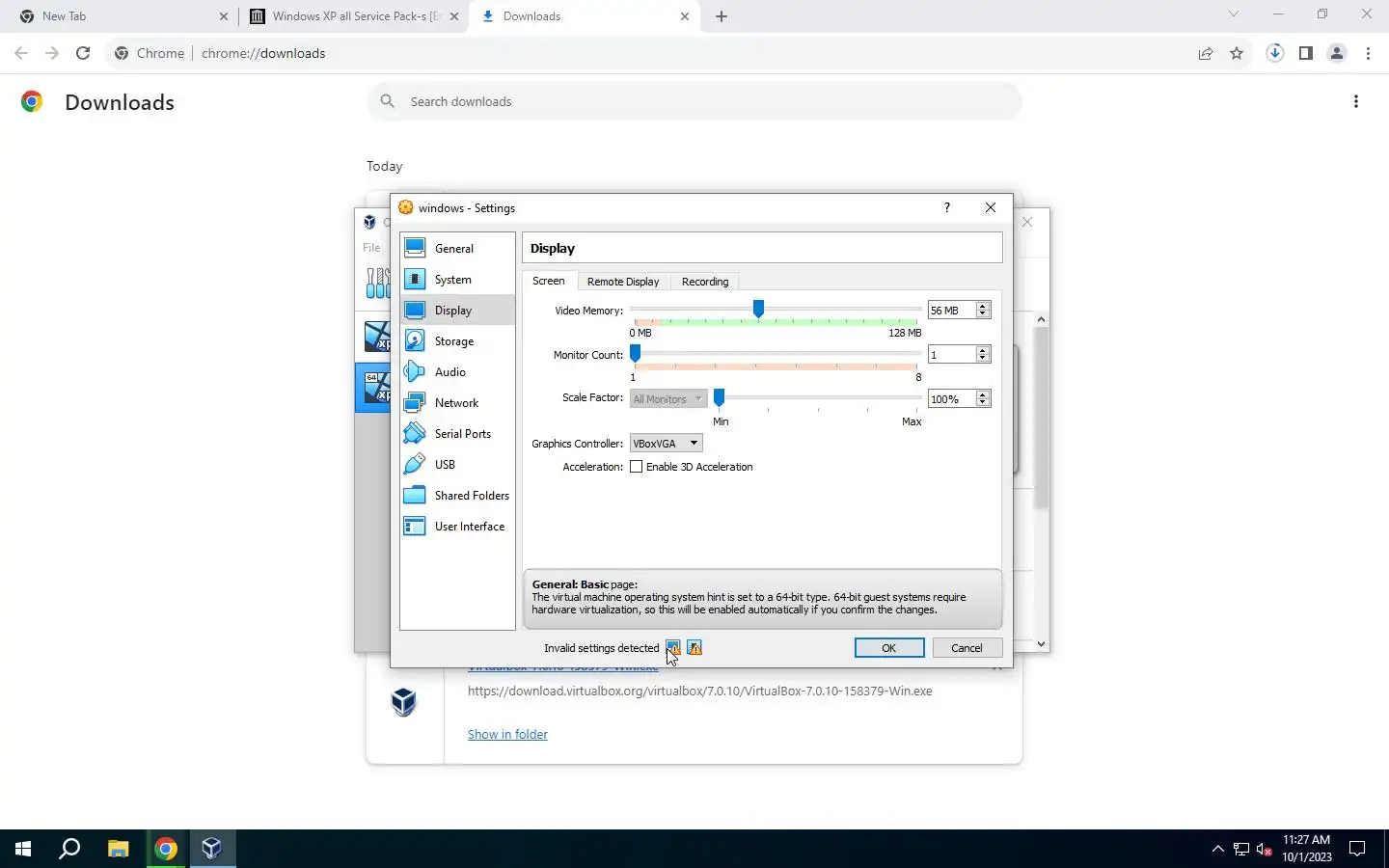Click the Monitor Count slider handle
Screen dimensions: 1389x868
[x=635, y=354]
